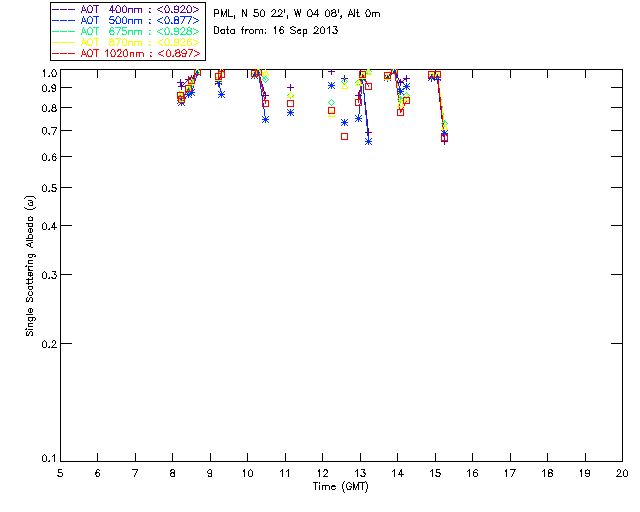This screenshot has height=512, width=640.
Task: Click the y-axis tick label 0.2
Action: coord(49,344)
